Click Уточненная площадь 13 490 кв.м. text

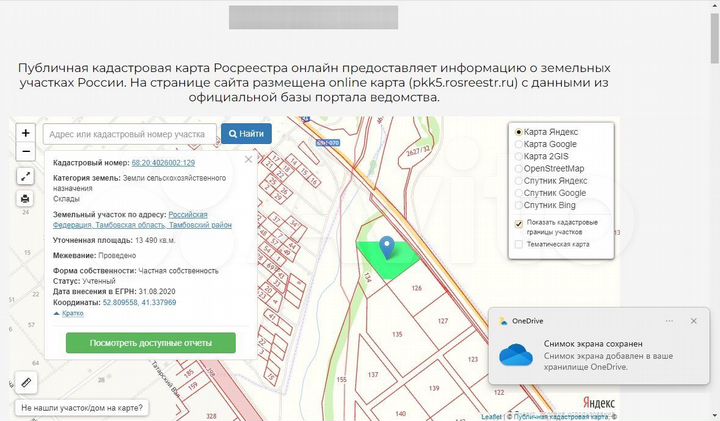click(114, 240)
